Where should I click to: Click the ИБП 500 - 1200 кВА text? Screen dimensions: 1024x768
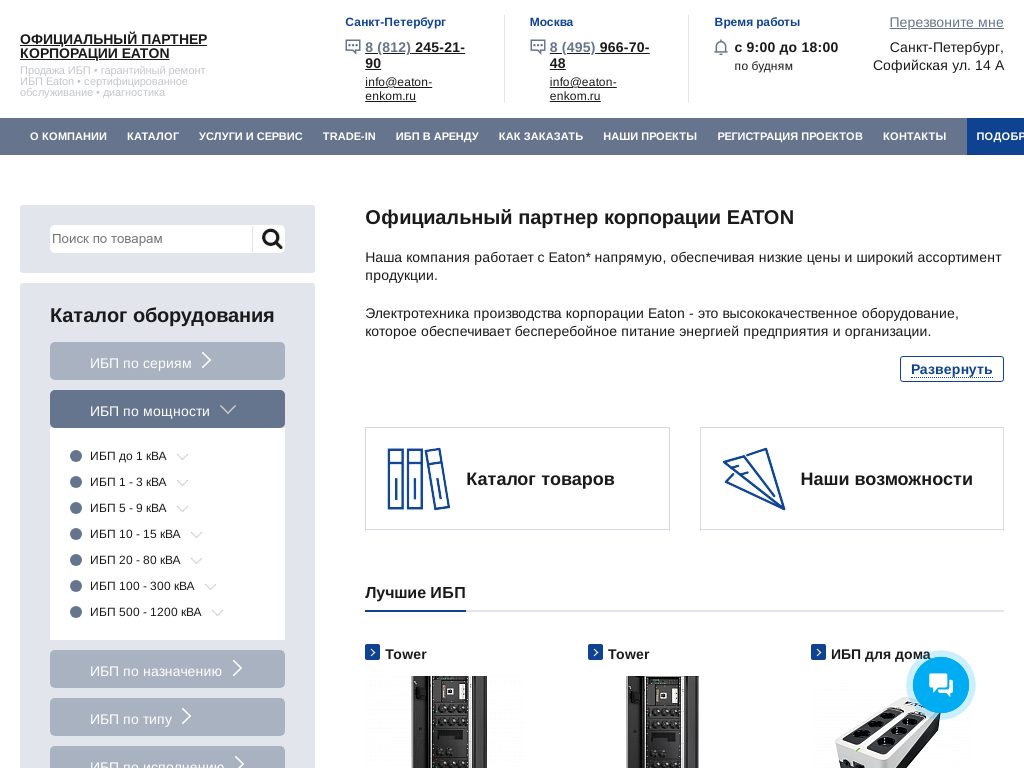tap(146, 612)
